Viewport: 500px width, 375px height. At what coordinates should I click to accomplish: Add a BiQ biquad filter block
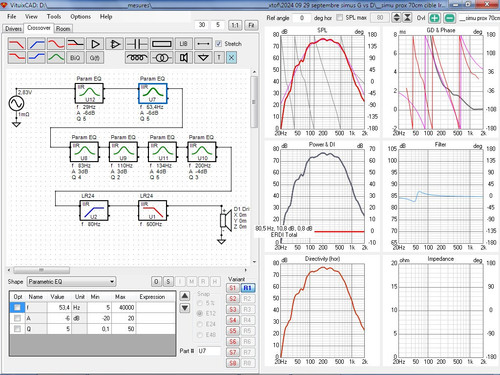tap(75, 58)
